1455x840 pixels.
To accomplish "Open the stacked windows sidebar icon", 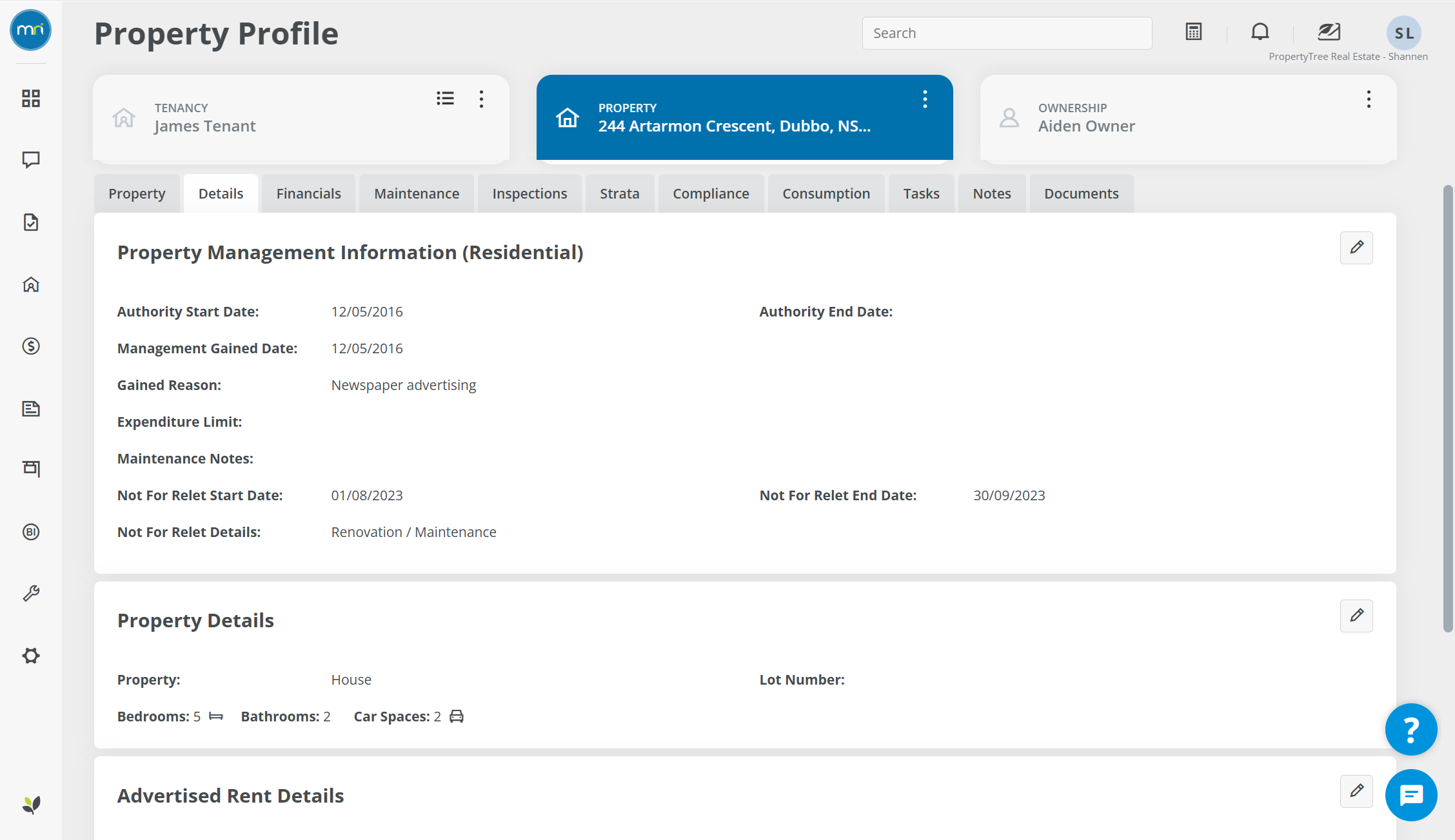I will point(31,469).
